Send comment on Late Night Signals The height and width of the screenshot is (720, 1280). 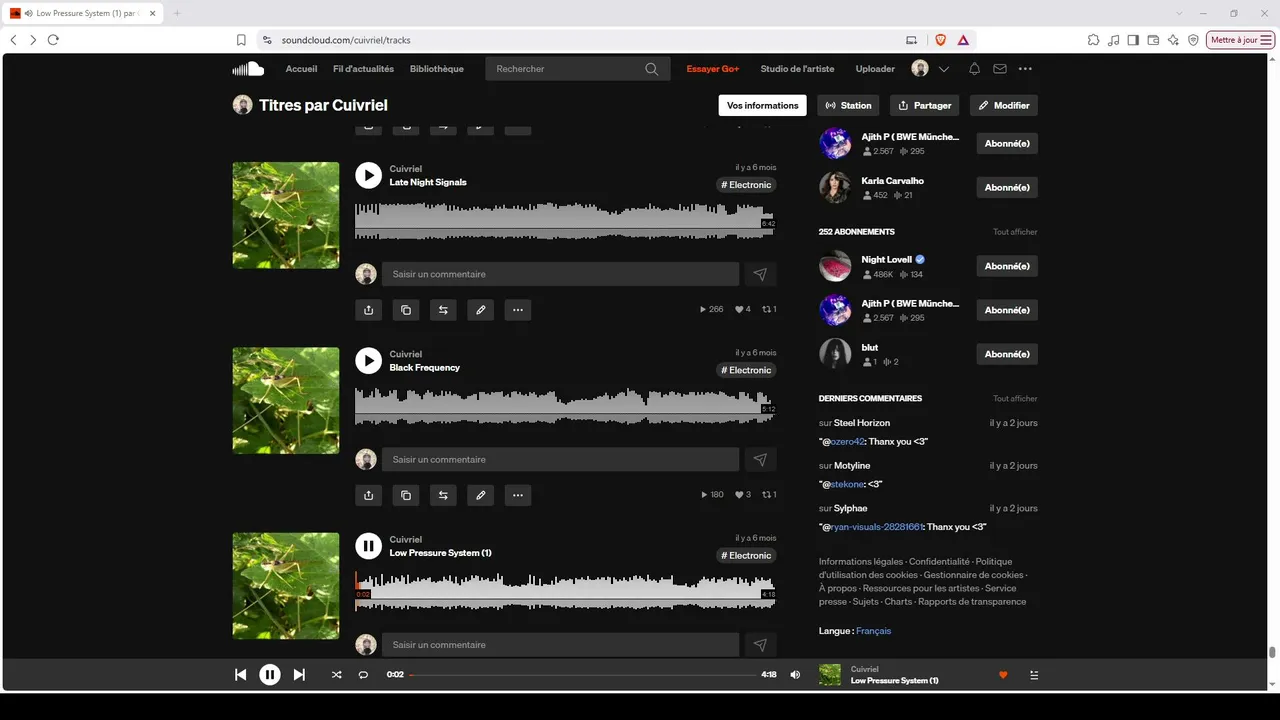pos(760,274)
